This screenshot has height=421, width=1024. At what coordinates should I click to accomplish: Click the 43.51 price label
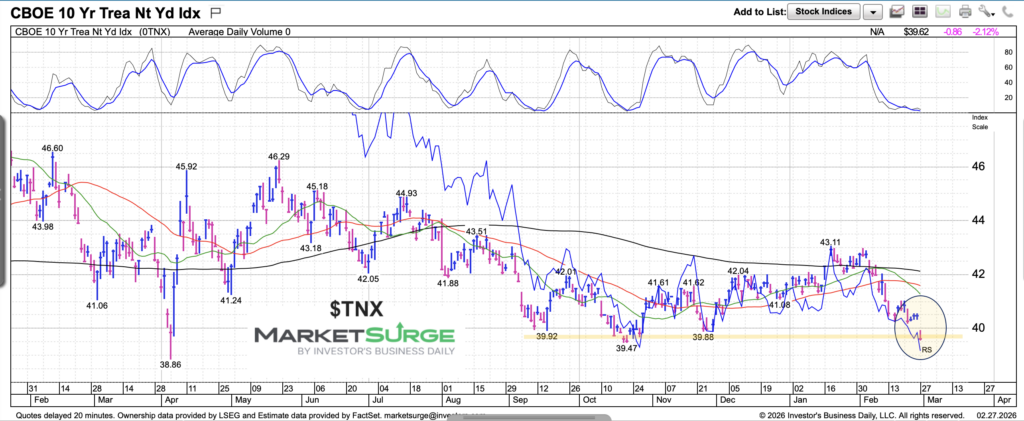click(476, 230)
